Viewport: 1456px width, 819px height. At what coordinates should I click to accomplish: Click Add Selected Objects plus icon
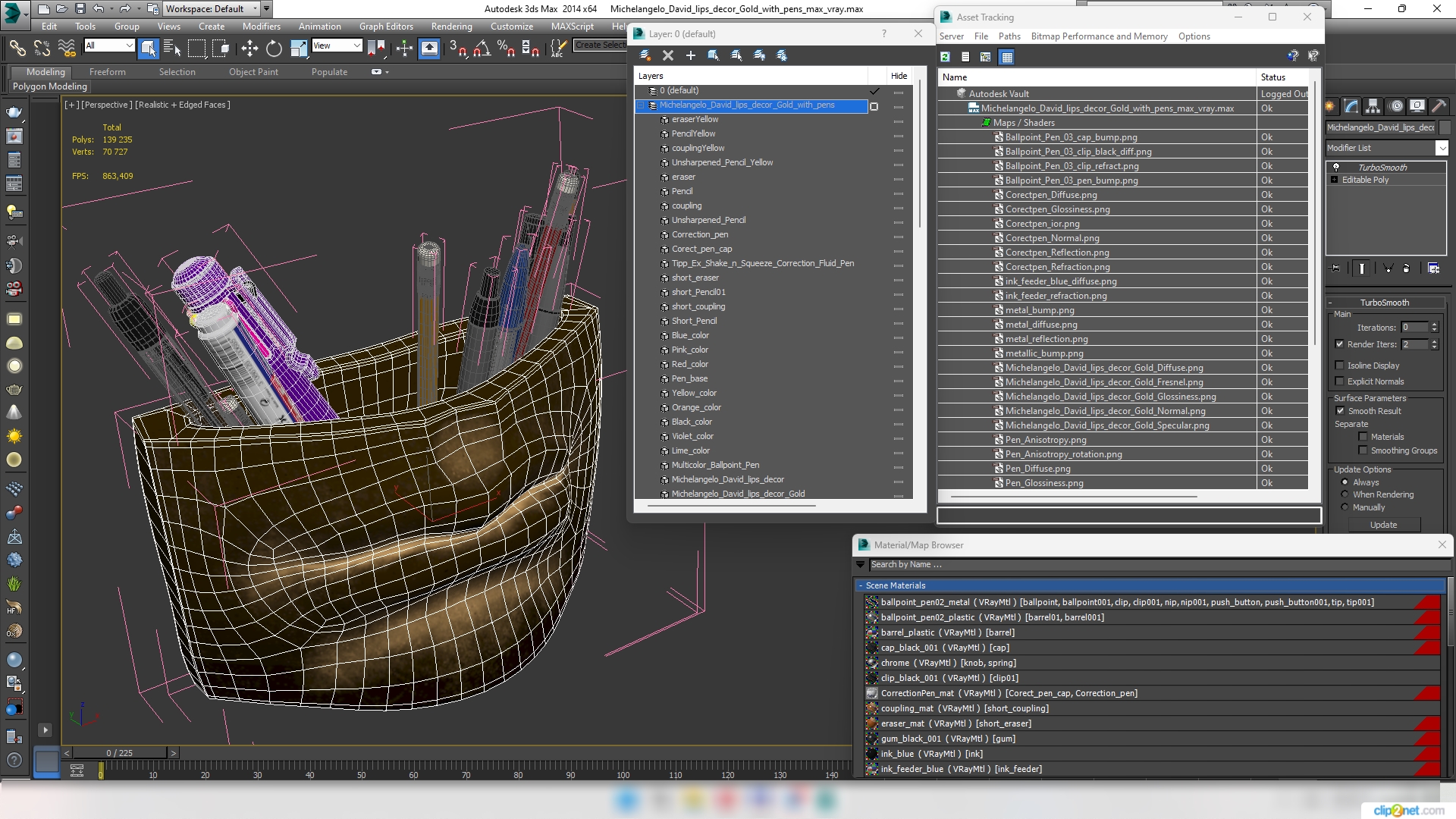pos(691,55)
